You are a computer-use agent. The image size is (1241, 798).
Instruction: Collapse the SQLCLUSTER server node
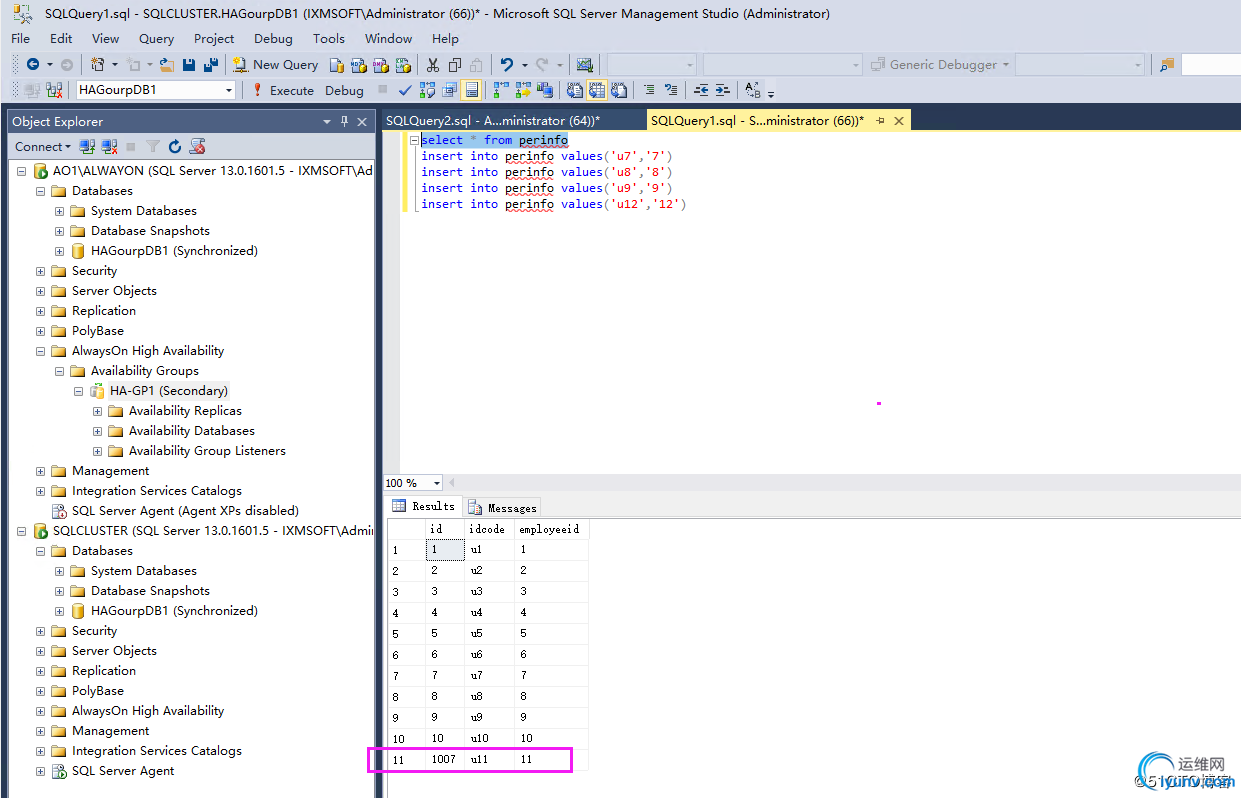point(21,531)
